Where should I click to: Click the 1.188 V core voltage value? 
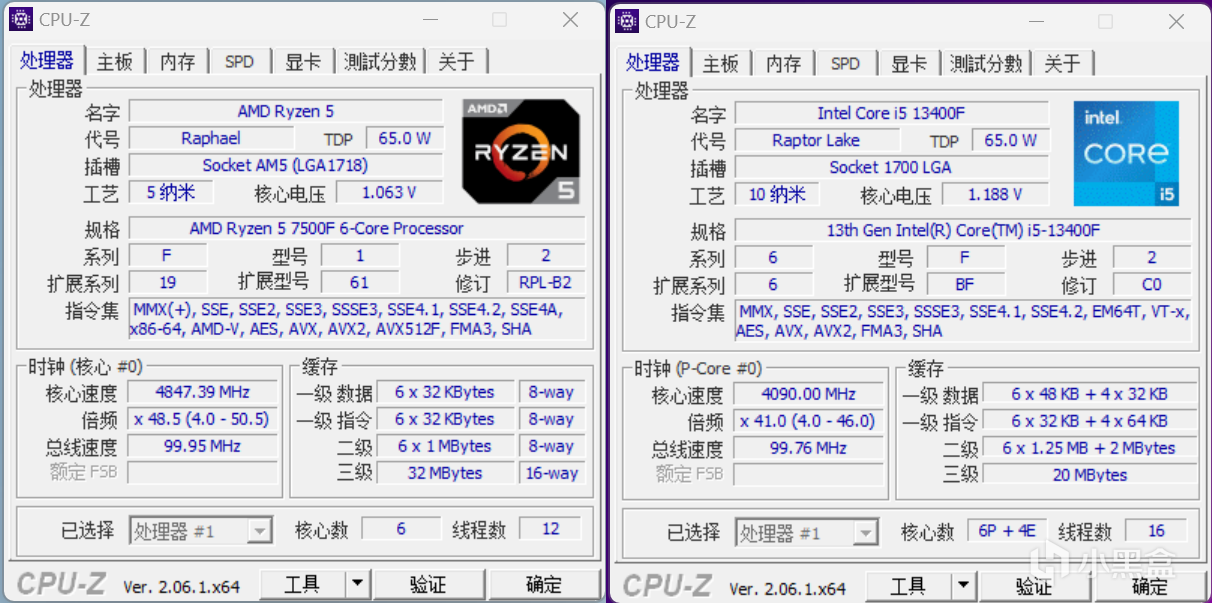point(995,194)
